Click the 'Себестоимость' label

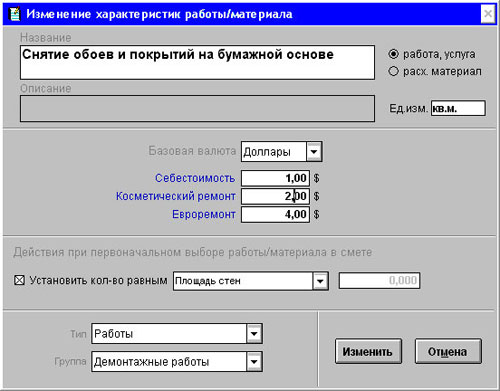[x=195, y=178]
